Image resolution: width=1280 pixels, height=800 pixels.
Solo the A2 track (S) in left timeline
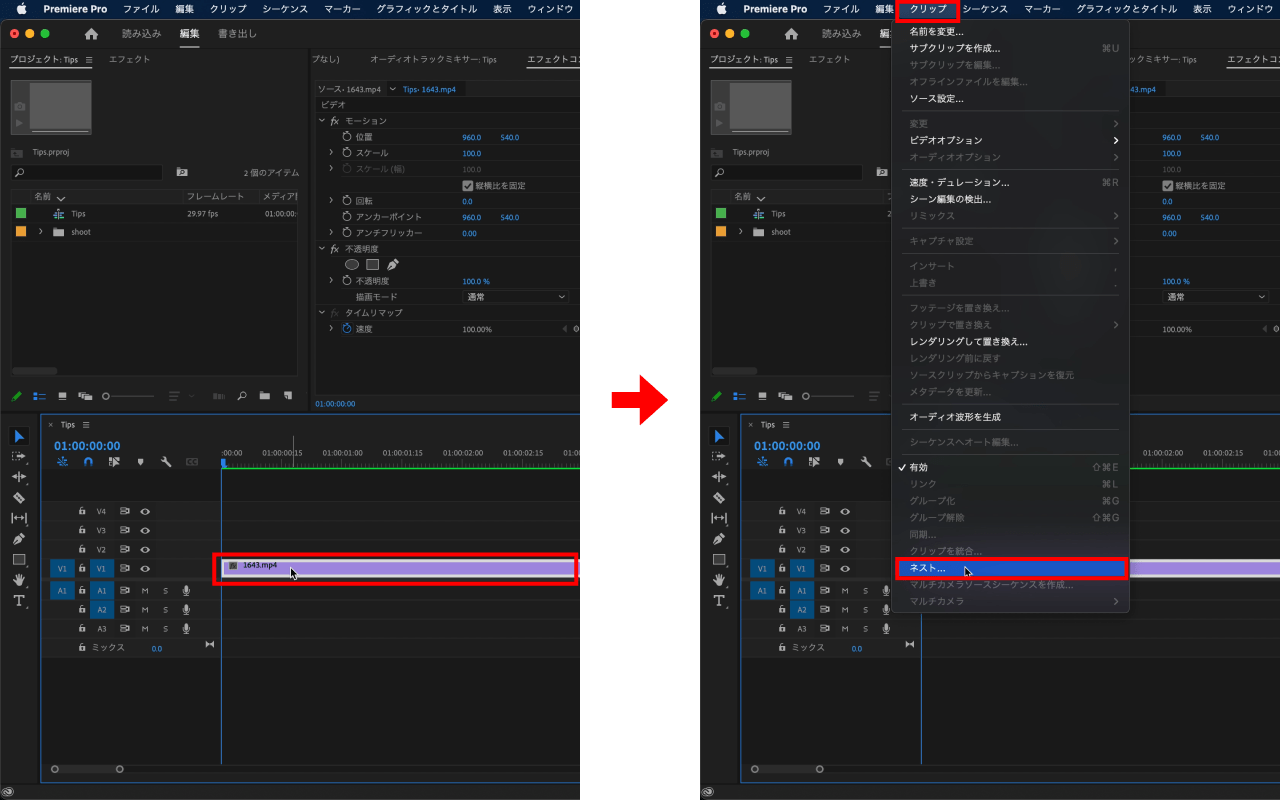[166, 610]
